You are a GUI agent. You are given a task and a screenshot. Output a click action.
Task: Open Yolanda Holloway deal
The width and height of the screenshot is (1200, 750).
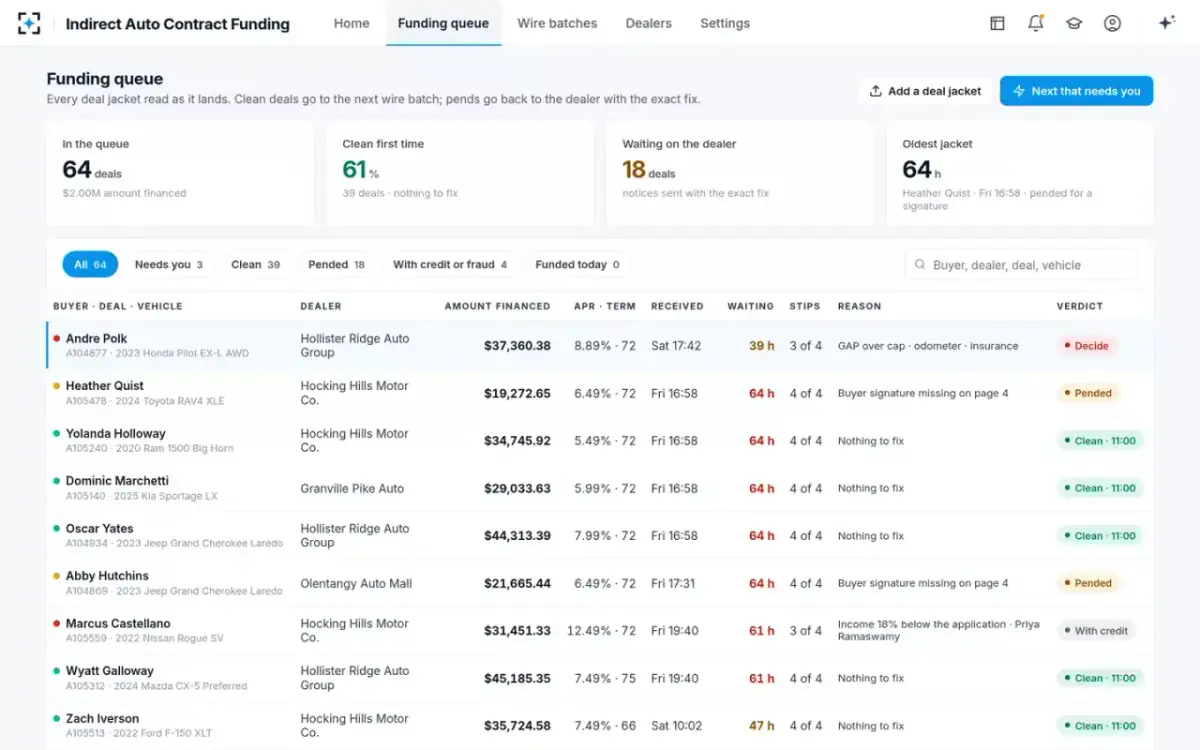[x=600, y=441]
